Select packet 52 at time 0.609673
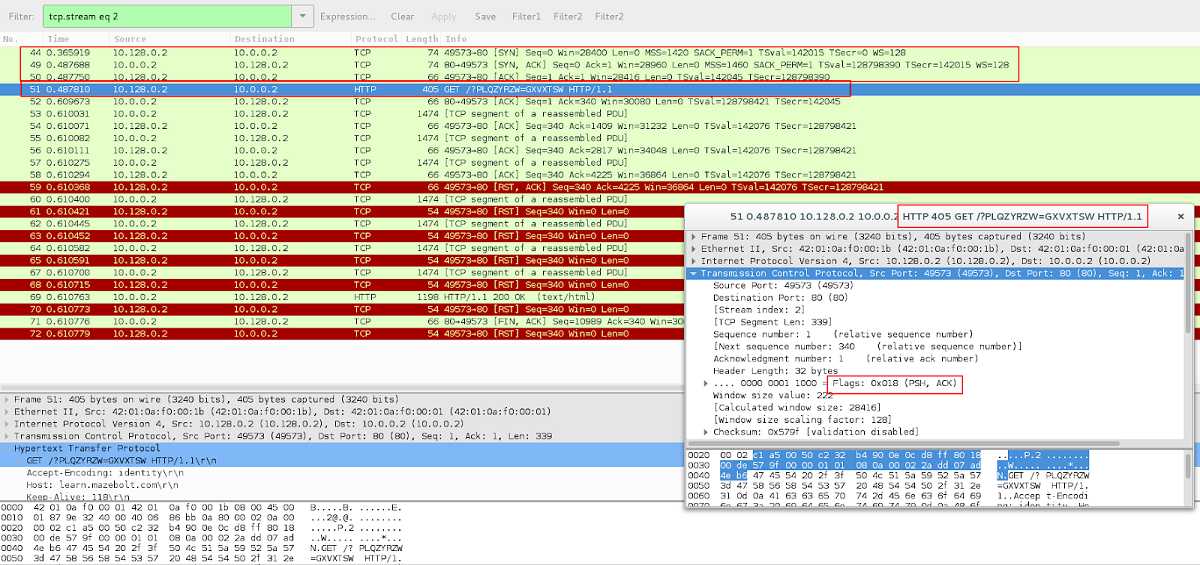 pyautogui.click(x=600, y=102)
